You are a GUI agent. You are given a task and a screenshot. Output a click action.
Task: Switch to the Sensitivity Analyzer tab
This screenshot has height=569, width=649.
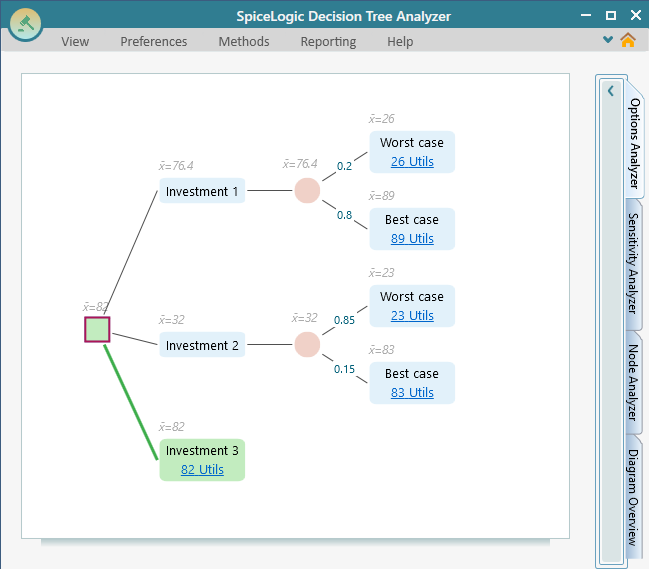634,263
